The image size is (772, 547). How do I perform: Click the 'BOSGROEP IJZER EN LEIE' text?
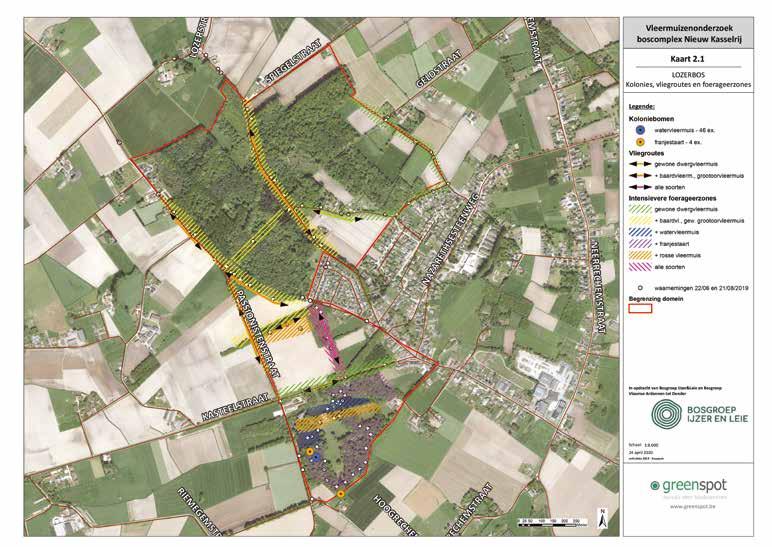click(x=717, y=414)
